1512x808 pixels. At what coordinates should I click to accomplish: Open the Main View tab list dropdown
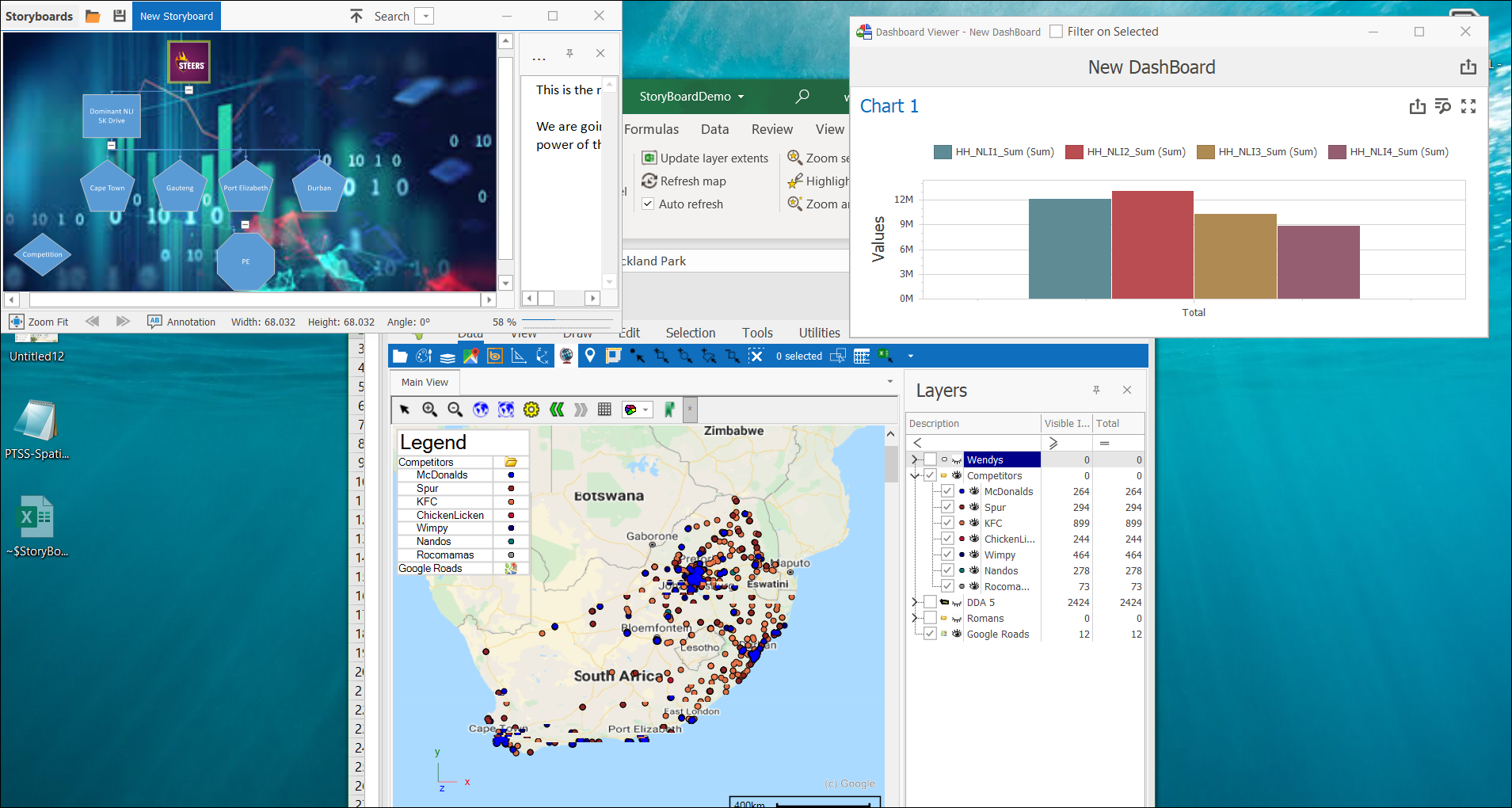(x=889, y=382)
